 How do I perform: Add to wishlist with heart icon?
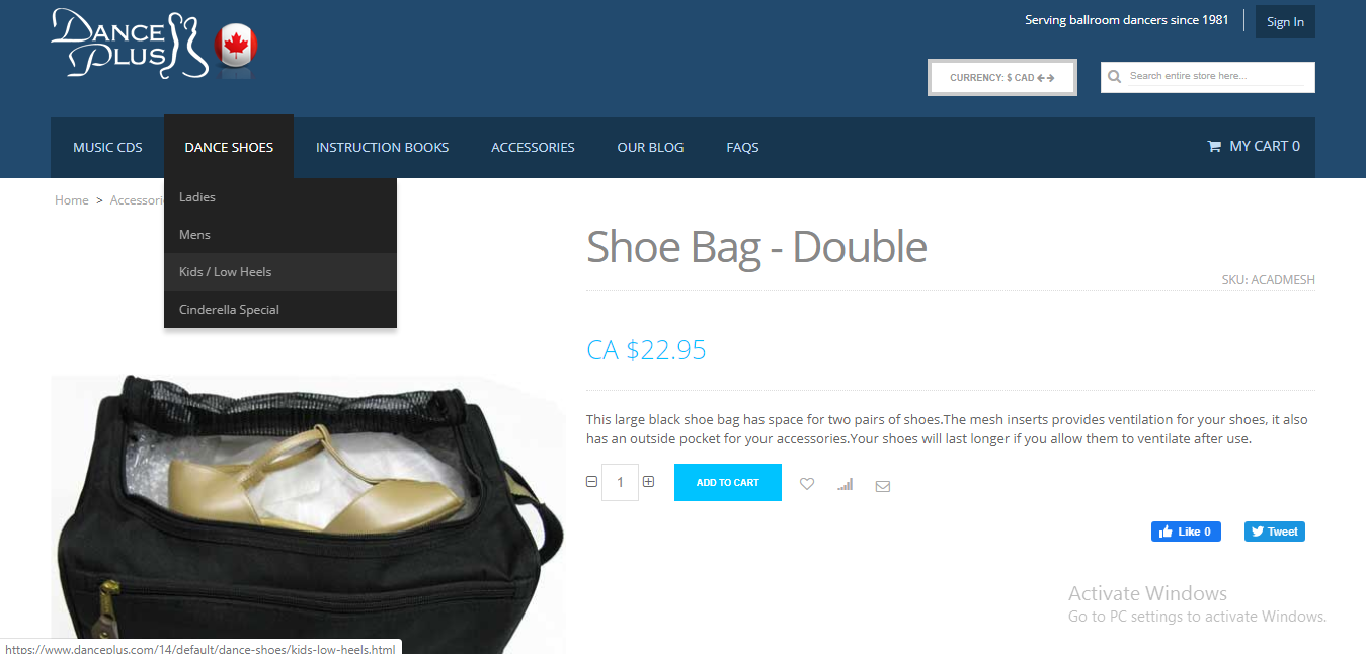(807, 484)
